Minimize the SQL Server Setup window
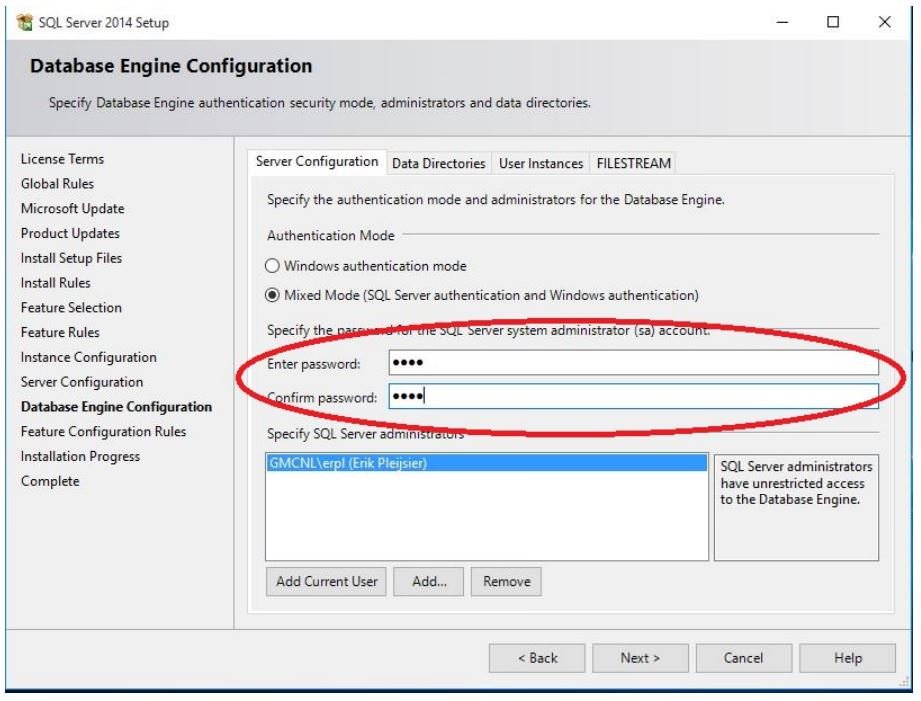This screenshot has height=701, width=921. 782,22
